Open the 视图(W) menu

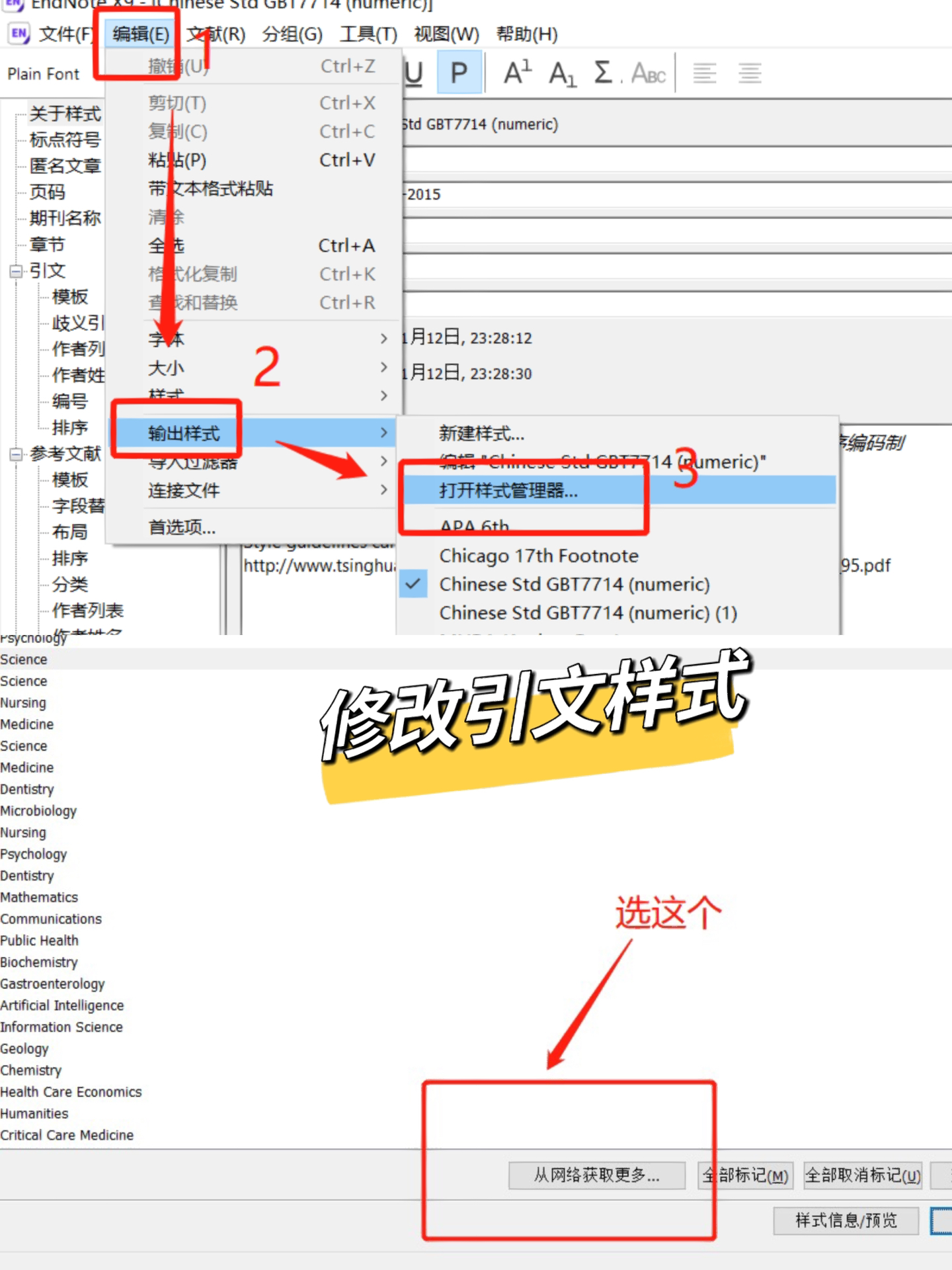click(x=446, y=34)
